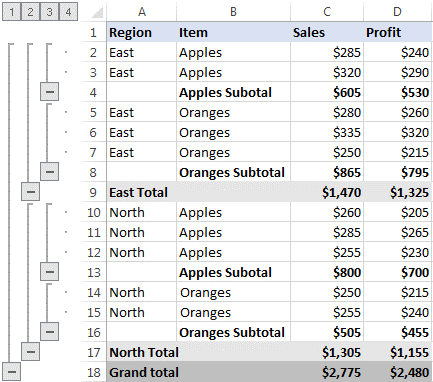
Task: Select the East Total cell
Action: (142, 192)
